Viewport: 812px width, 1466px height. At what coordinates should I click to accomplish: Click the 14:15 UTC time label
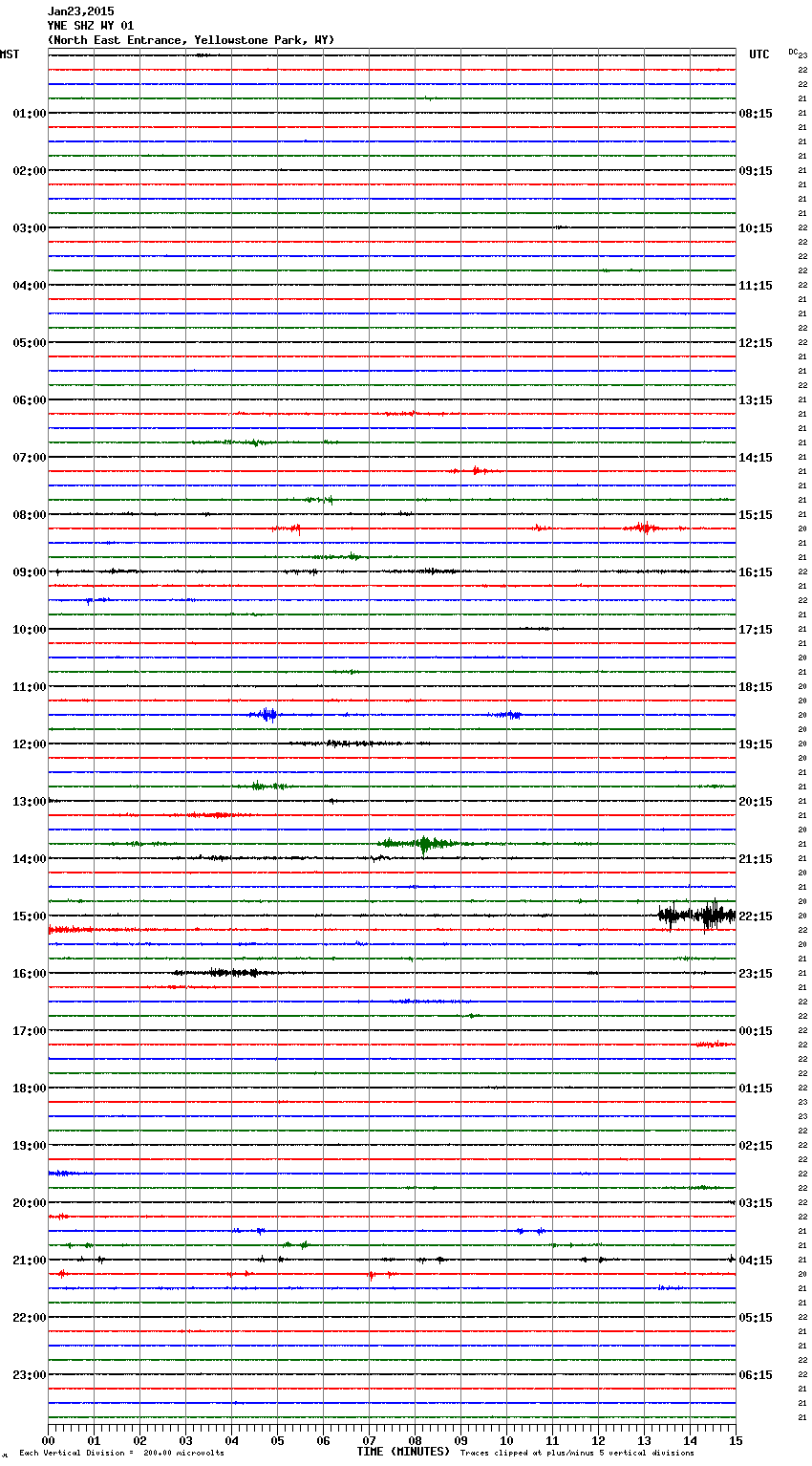tap(756, 458)
